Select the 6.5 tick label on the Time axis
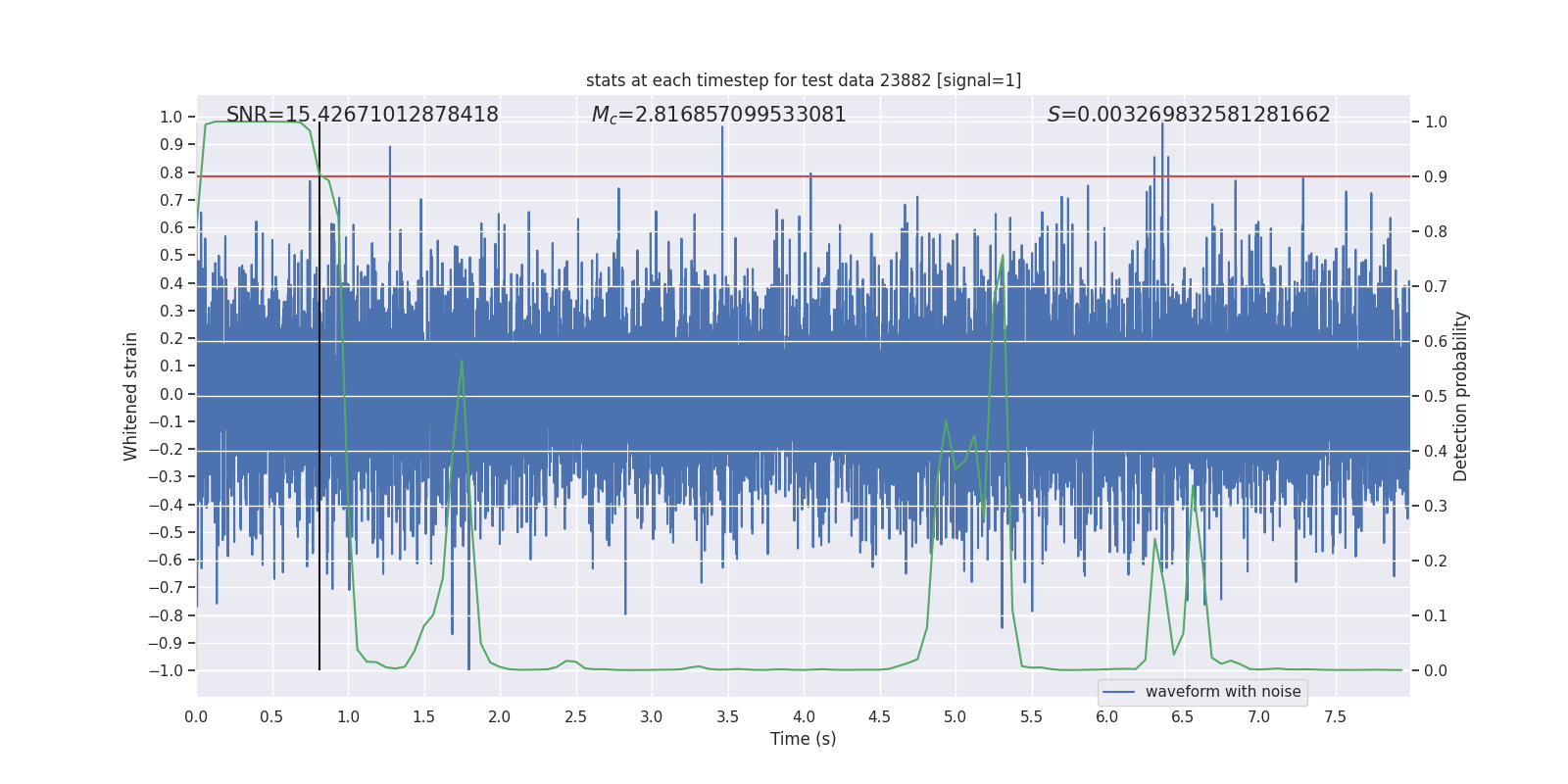 [x=1183, y=716]
